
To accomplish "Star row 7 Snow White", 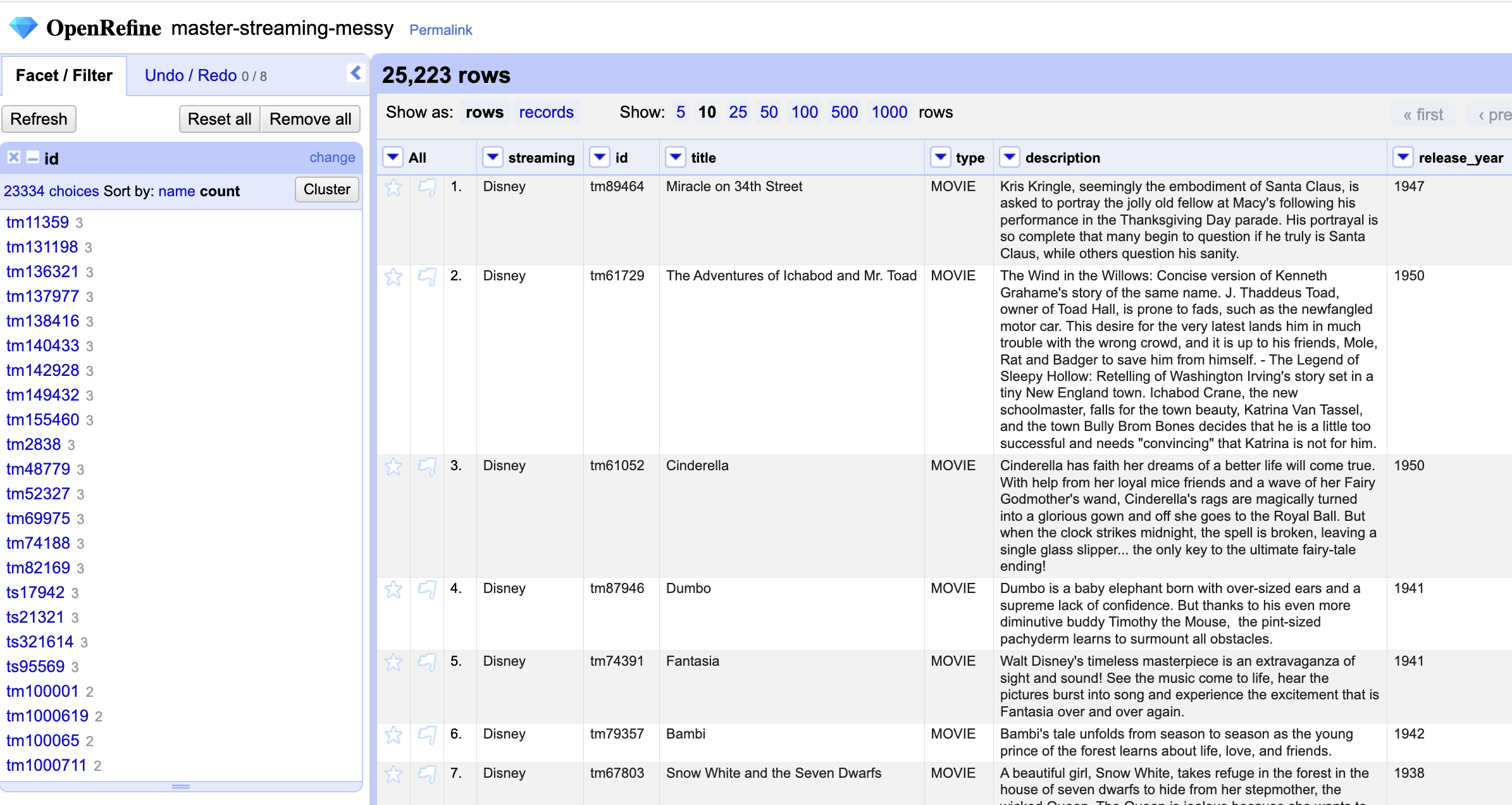I will 393,774.
